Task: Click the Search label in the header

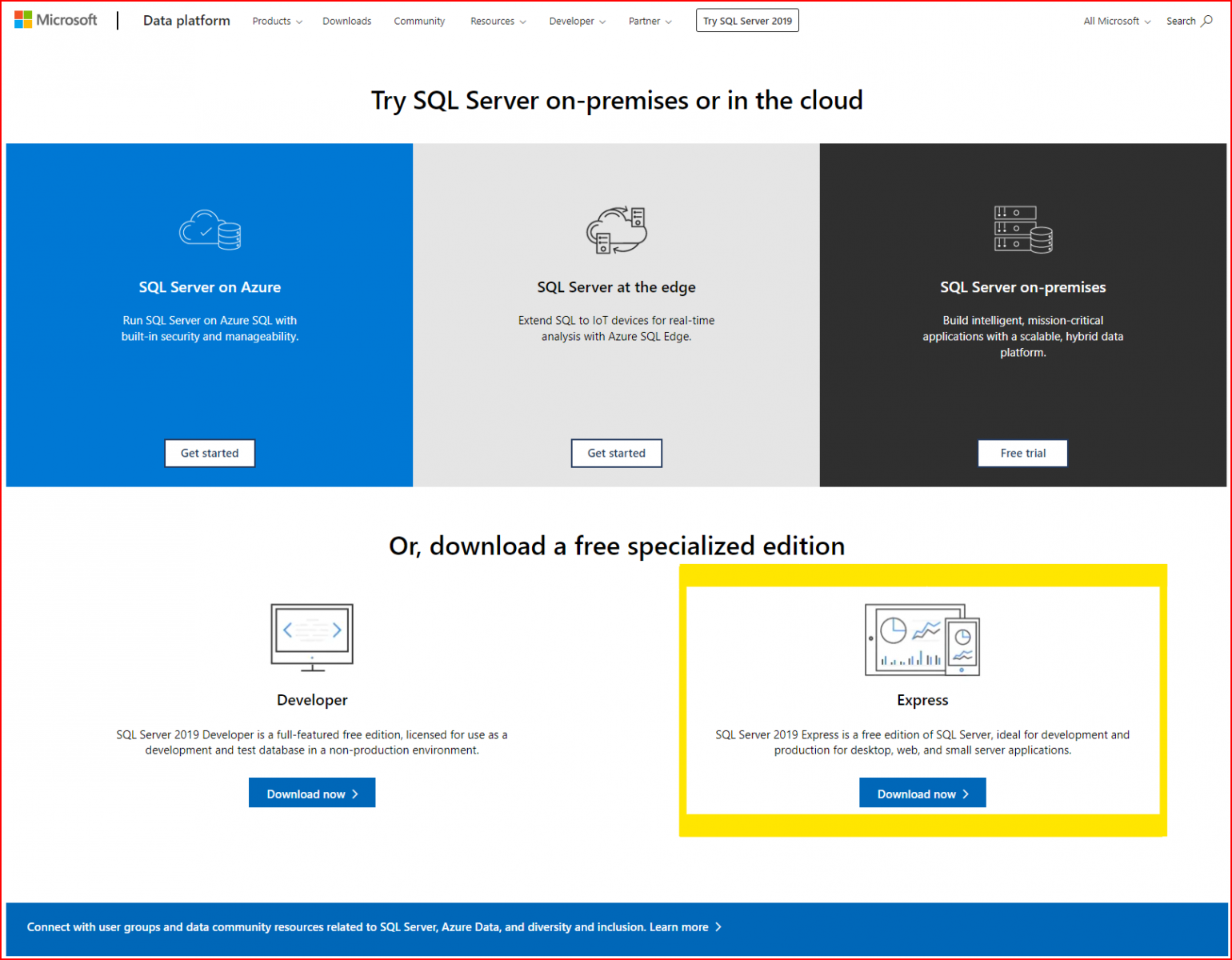Action: (x=1181, y=22)
